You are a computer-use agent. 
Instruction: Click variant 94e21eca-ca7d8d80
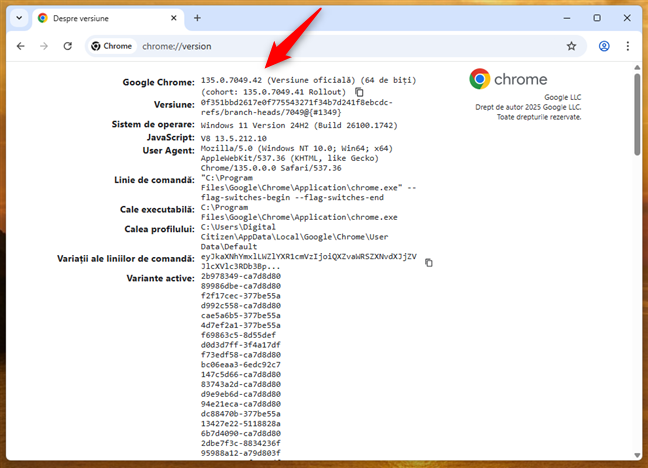tap(241, 404)
